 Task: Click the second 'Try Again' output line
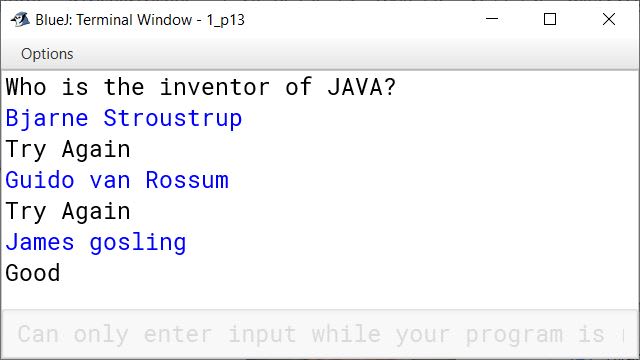[68, 211]
